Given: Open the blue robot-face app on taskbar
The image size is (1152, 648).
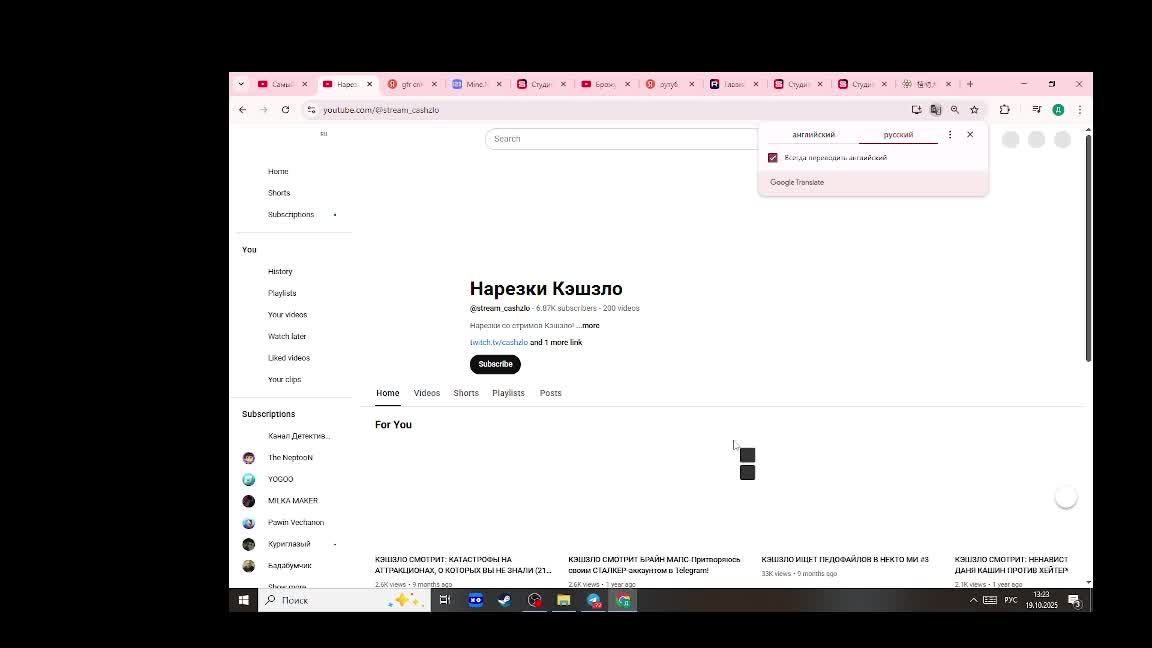Looking at the screenshot, I should [x=475, y=600].
